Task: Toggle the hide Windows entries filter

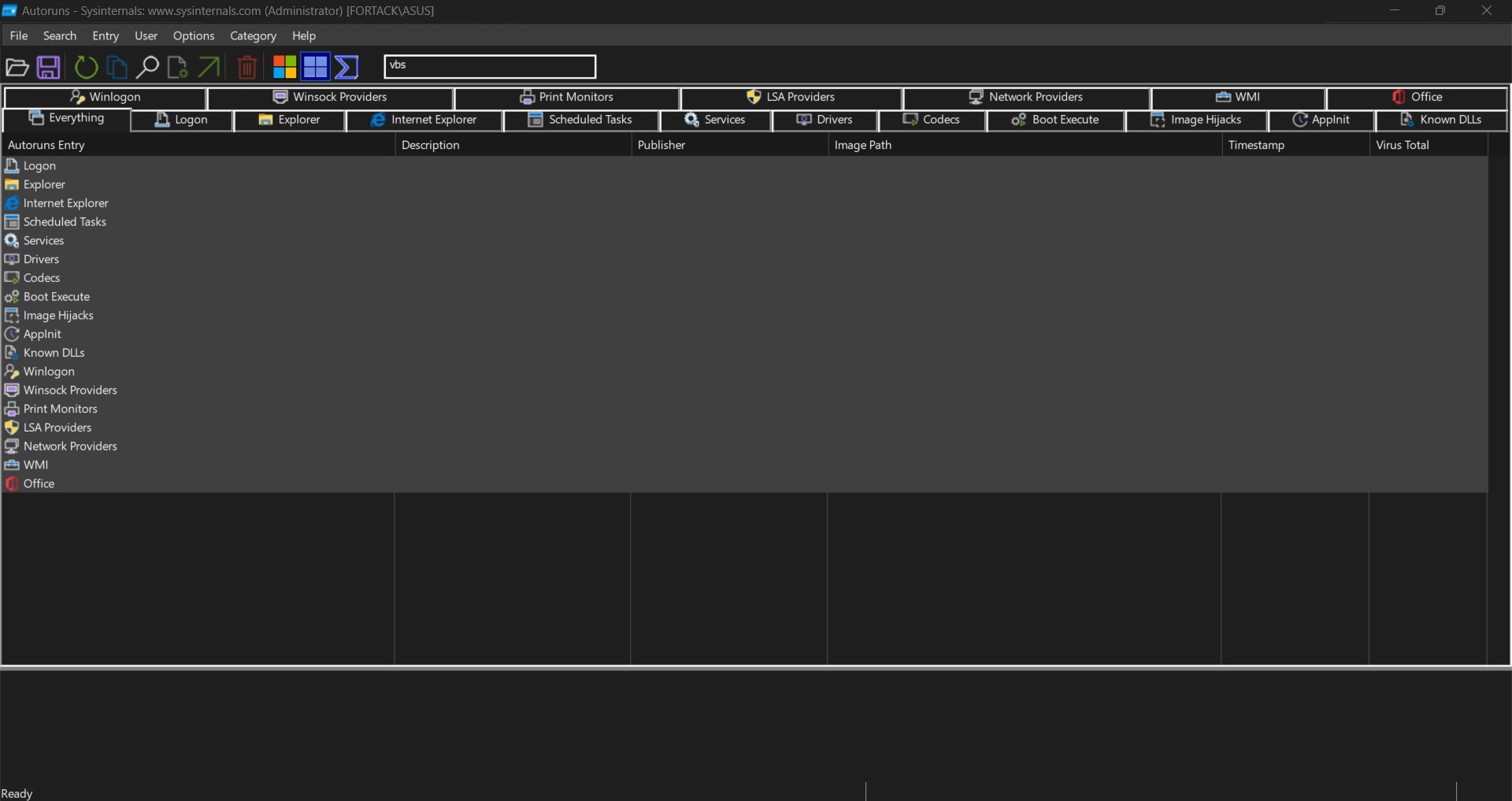Action: [x=315, y=68]
